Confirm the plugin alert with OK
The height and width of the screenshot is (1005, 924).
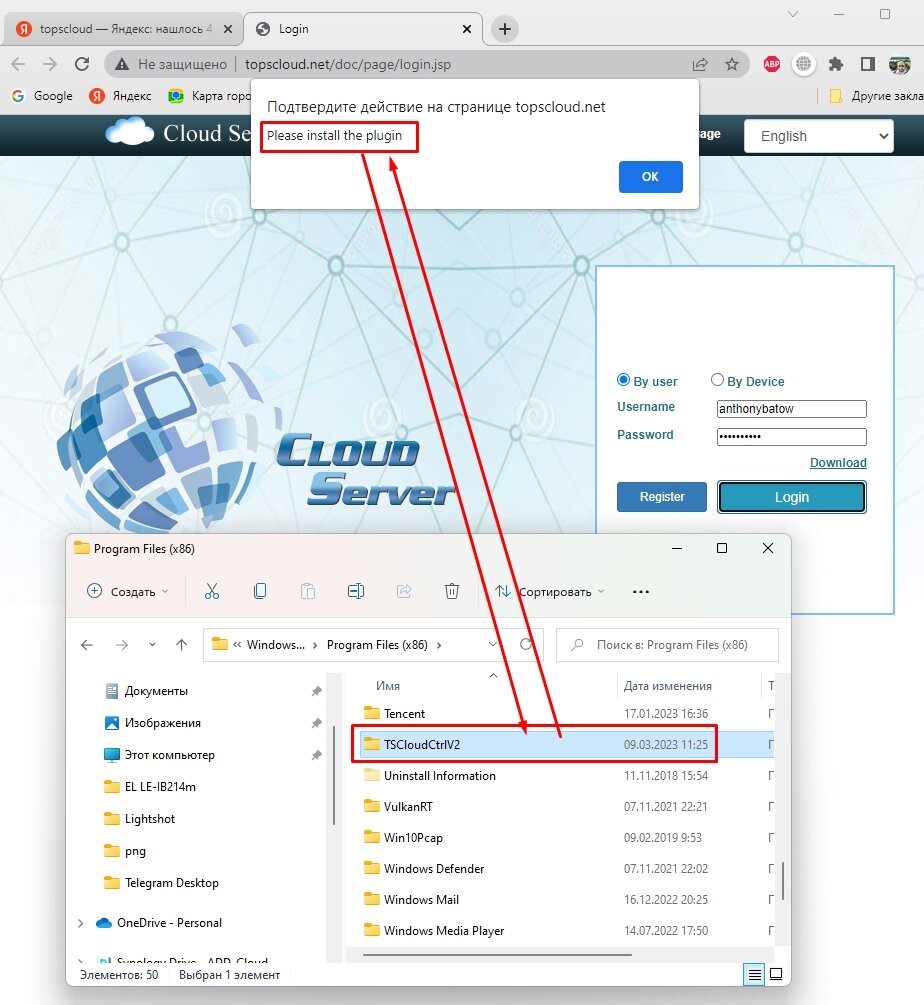(x=650, y=177)
